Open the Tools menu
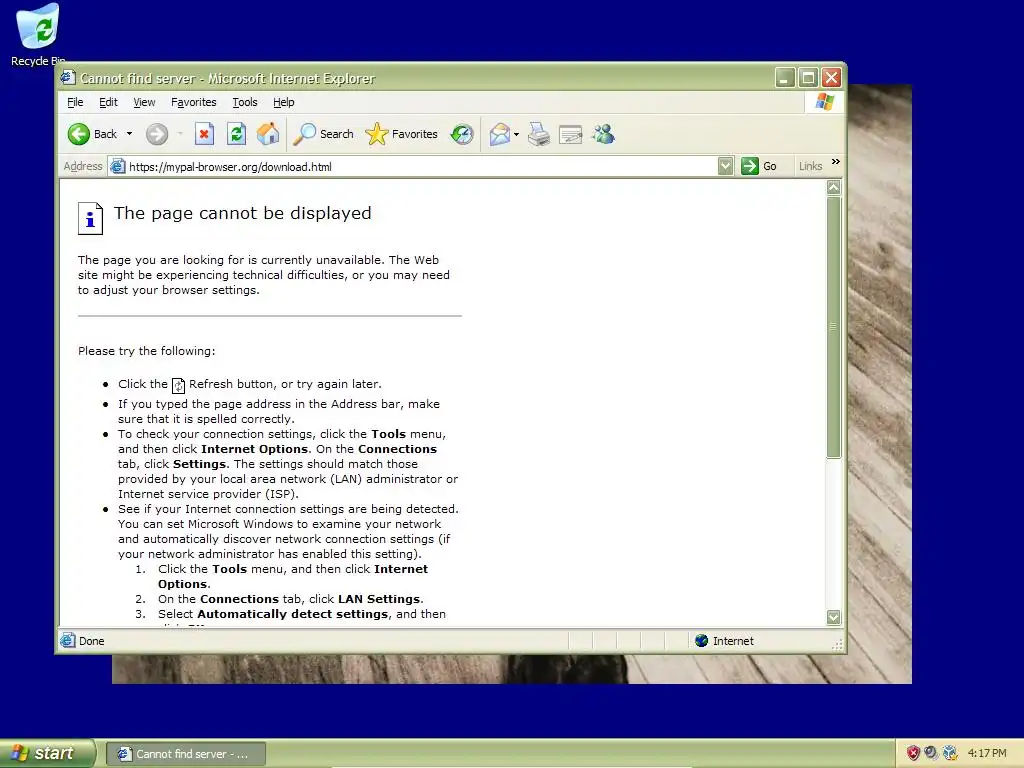The height and width of the screenshot is (768, 1024). [x=245, y=102]
